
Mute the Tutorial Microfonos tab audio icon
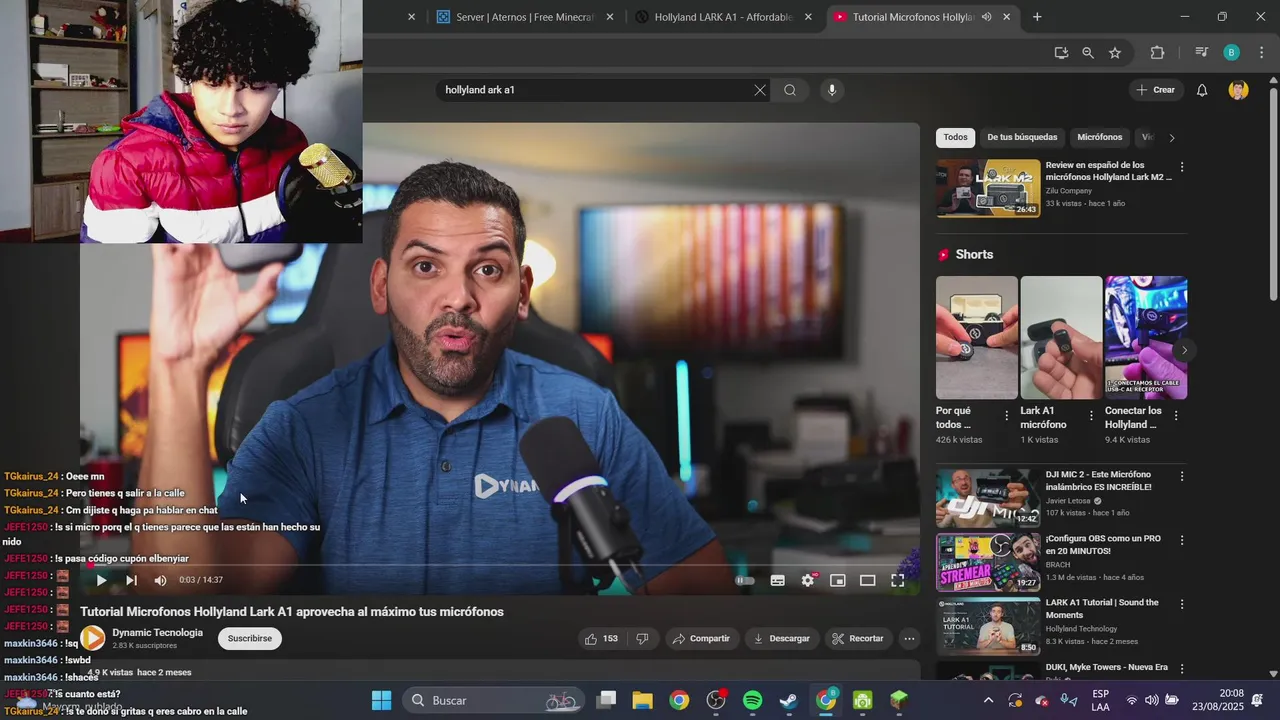coord(987,17)
